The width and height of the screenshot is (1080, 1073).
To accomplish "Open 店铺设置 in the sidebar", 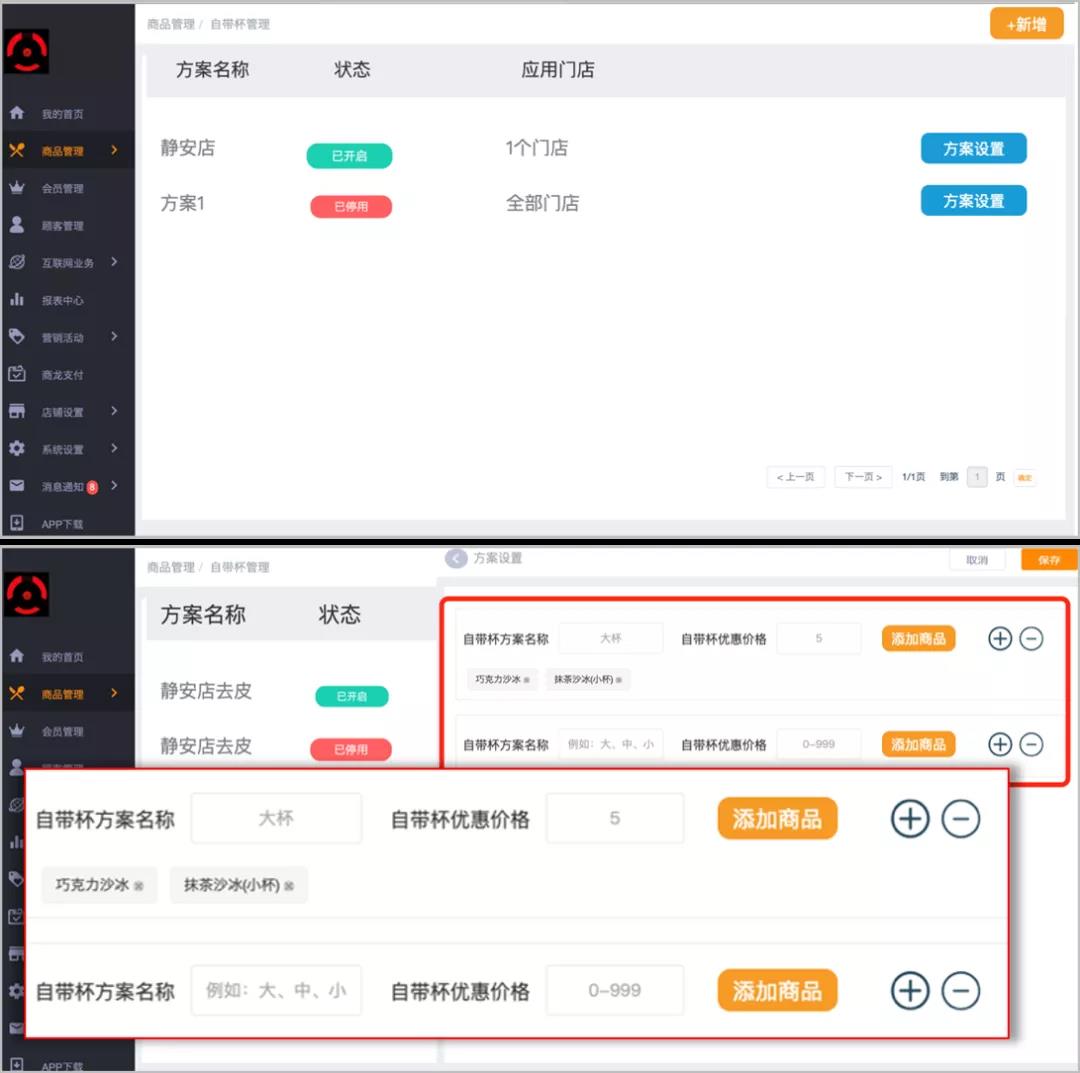I will [x=62, y=411].
